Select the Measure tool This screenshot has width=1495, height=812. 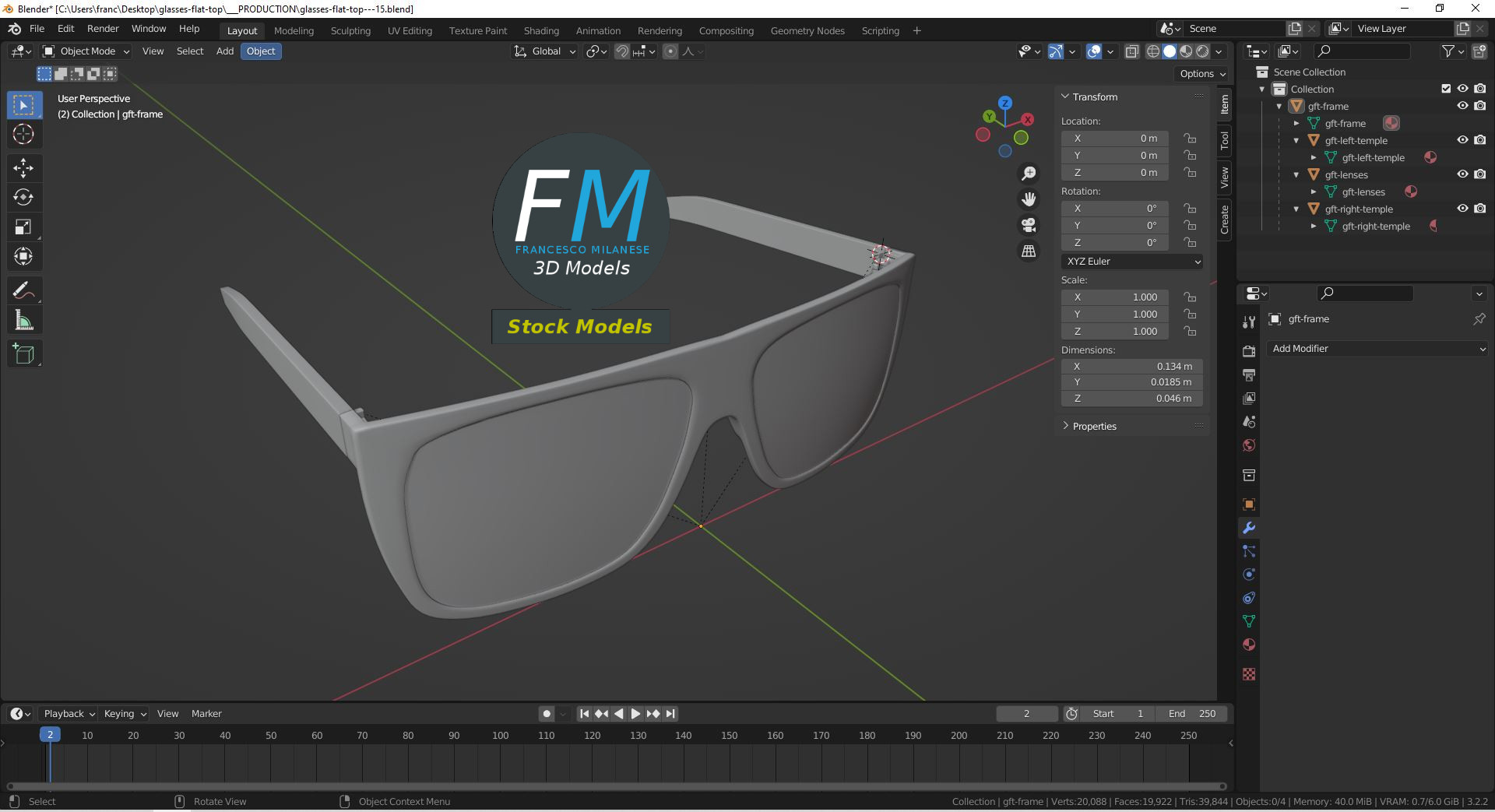coord(23,320)
